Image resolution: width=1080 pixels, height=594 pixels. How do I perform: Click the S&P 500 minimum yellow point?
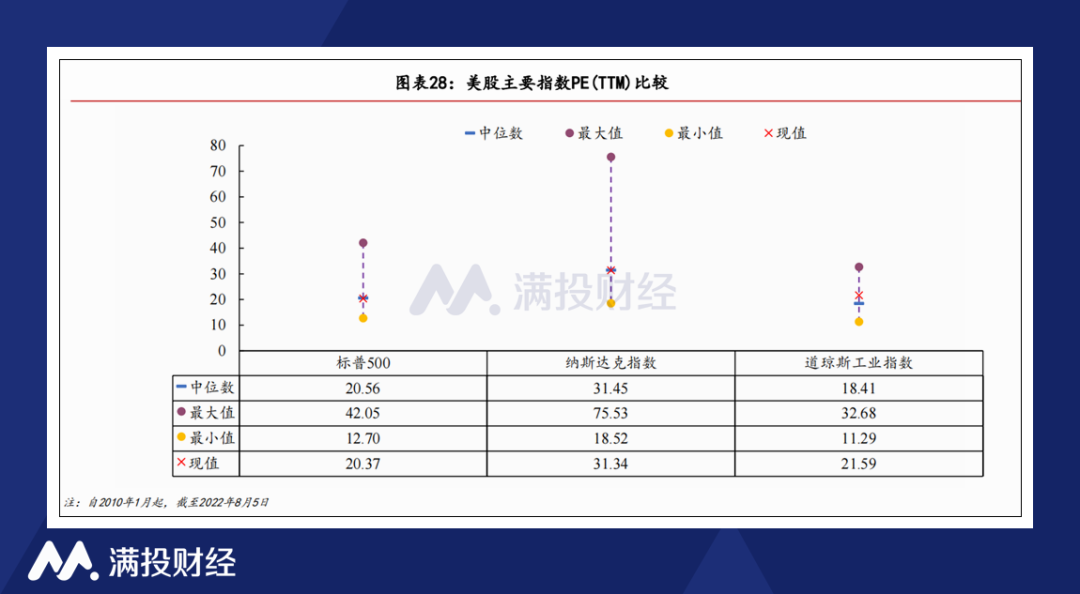tap(363, 318)
